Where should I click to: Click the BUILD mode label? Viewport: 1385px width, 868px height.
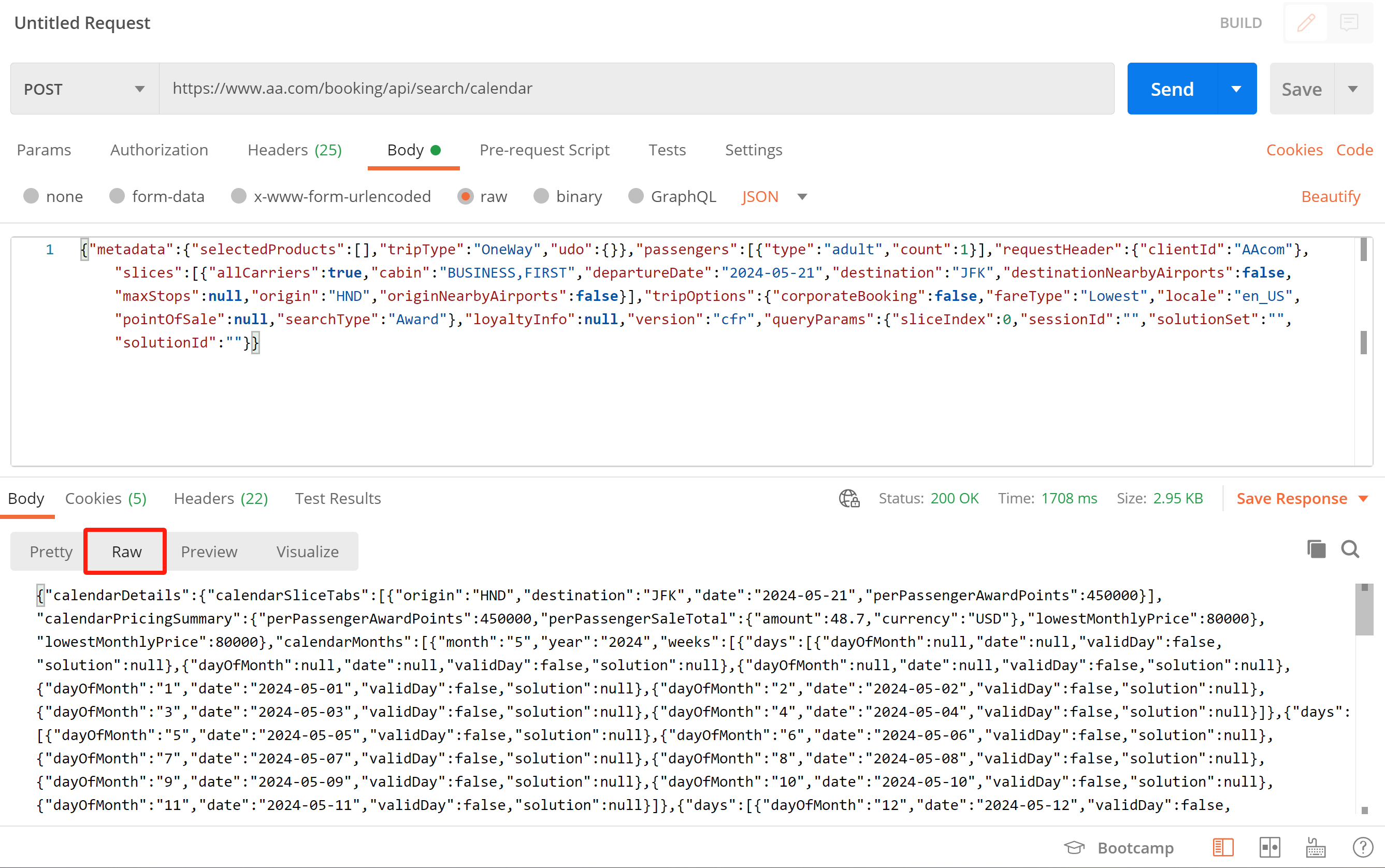[x=1241, y=23]
